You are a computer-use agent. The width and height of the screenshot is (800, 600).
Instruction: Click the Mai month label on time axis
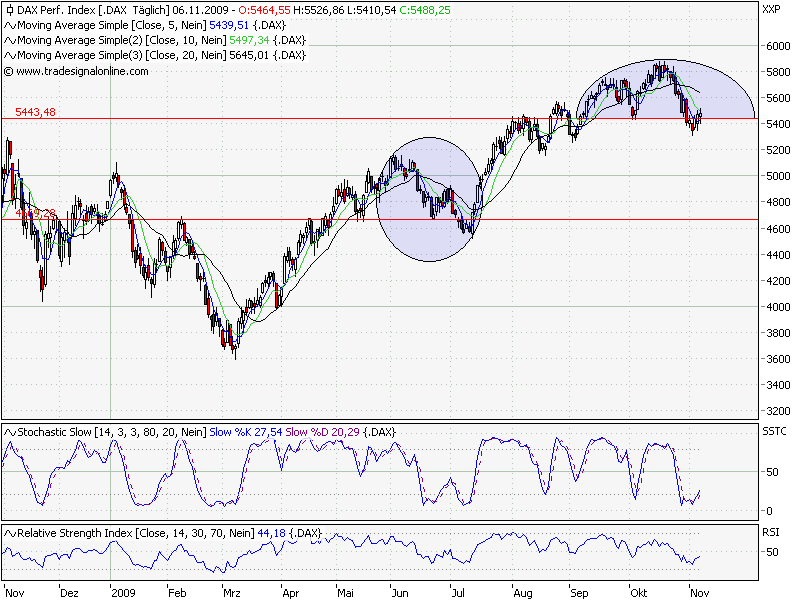345,593
